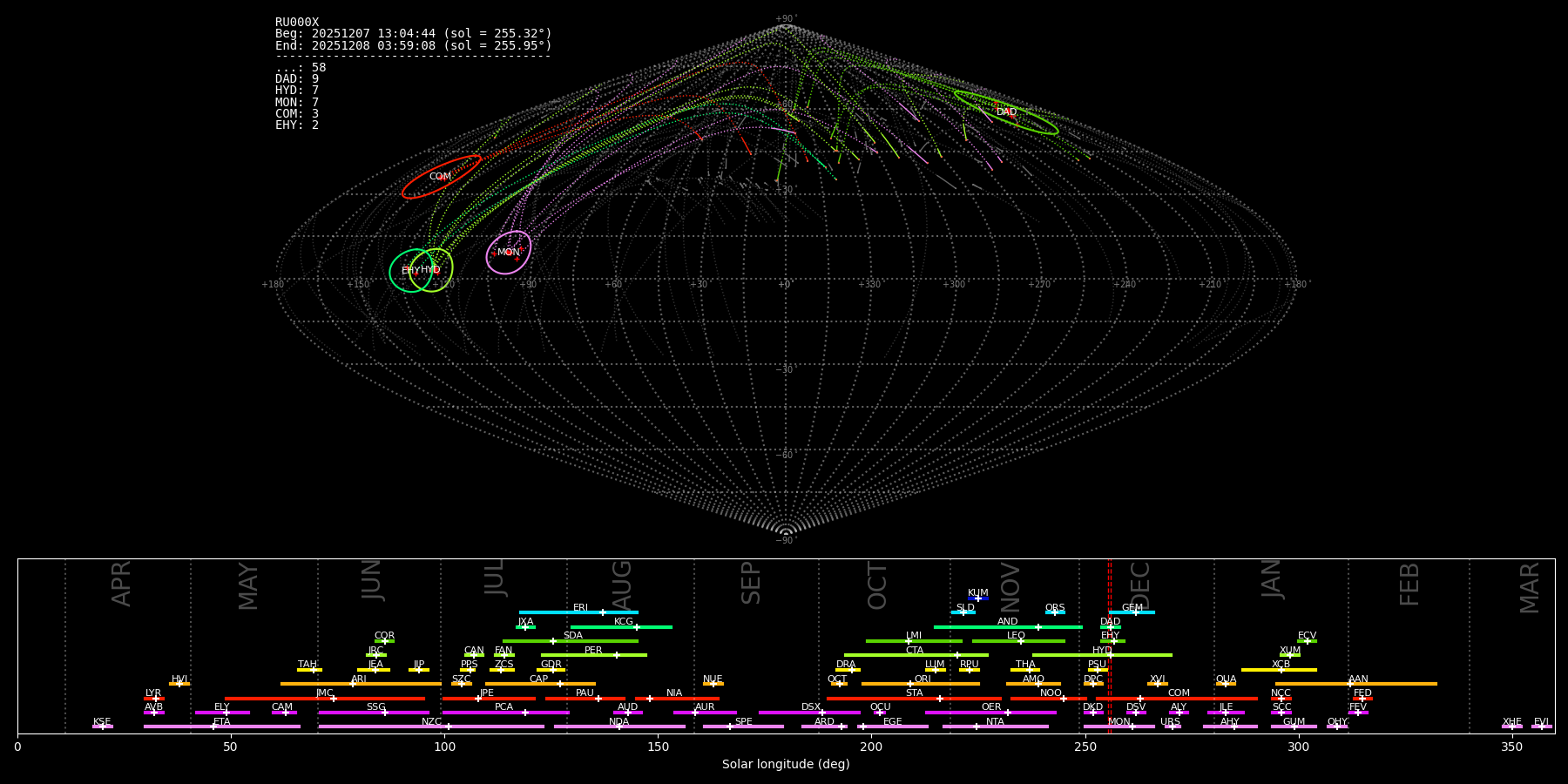The height and width of the screenshot is (784, 1568).
Task: Click the RU000X station title
Action: pos(297,23)
